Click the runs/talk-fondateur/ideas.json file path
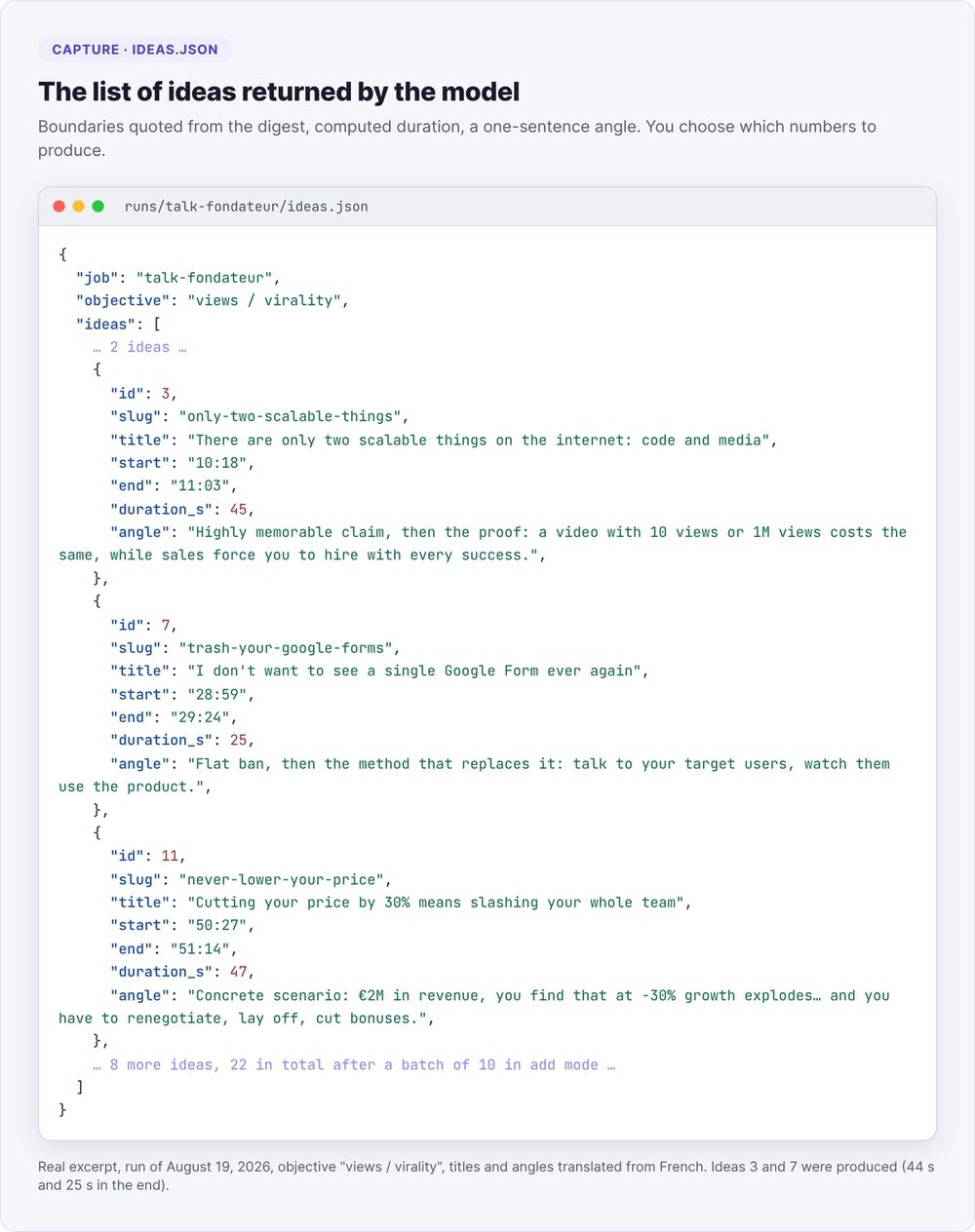This screenshot has width=975, height=1232. pos(247,207)
